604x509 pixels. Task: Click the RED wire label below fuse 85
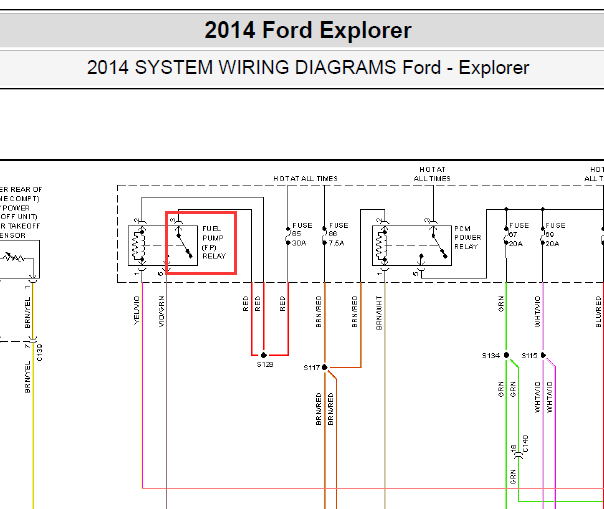point(283,304)
